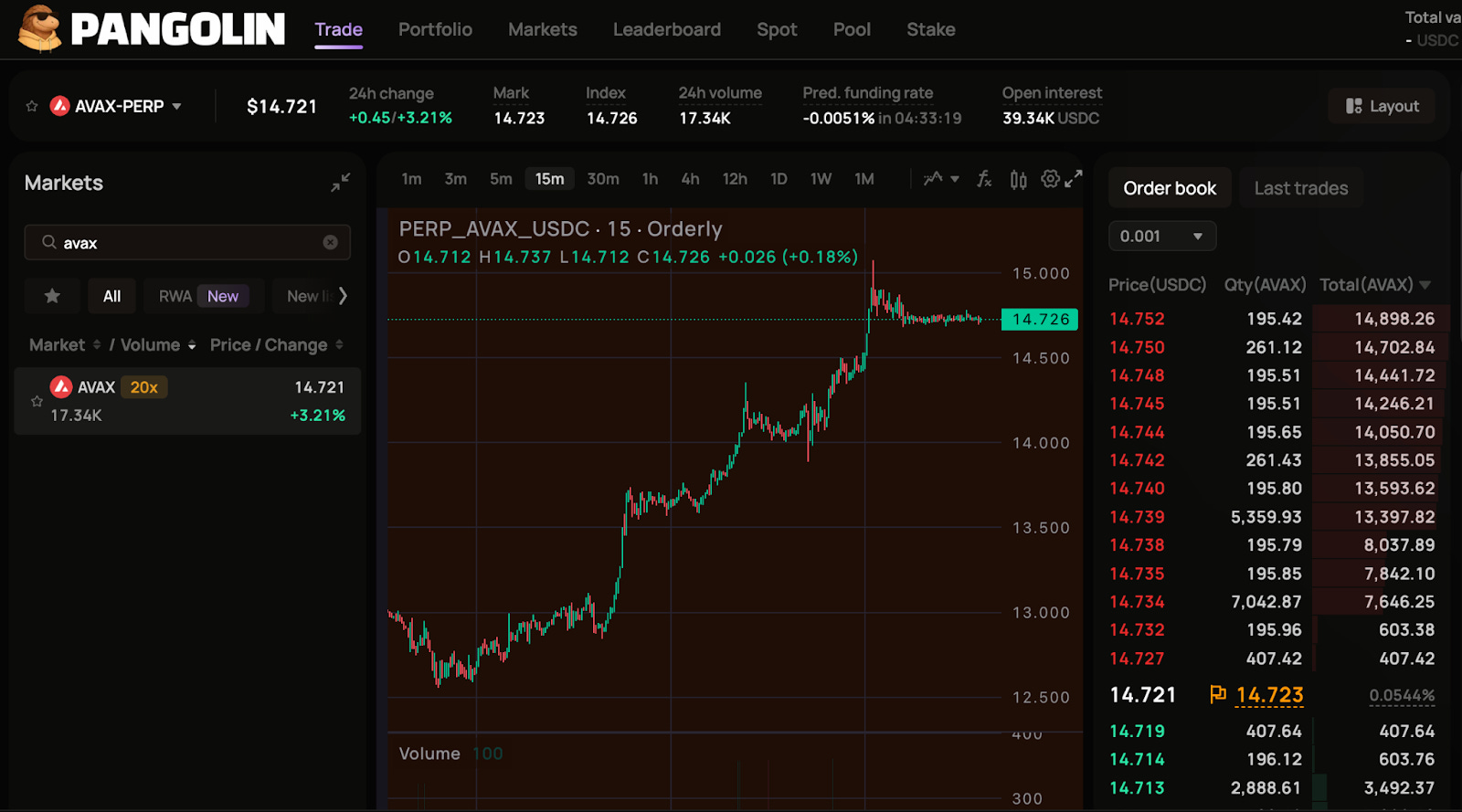Switch chart to 1m timeframe

(x=411, y=179)
